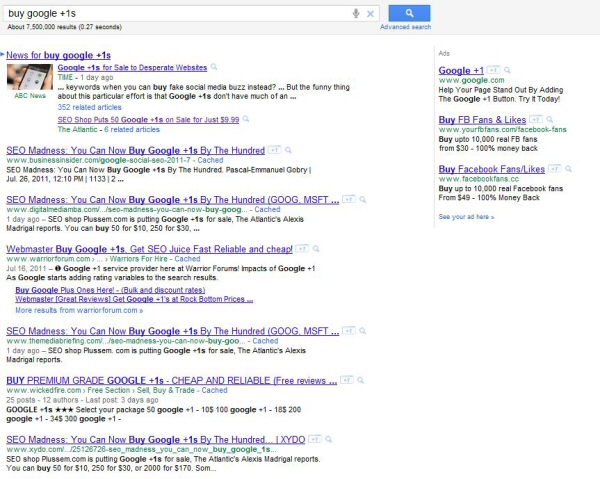Click 'About 7,500,000 results' count text
The width and height of the screenshot is (600, 479).
pyautogui.click(x=65, y=27)
